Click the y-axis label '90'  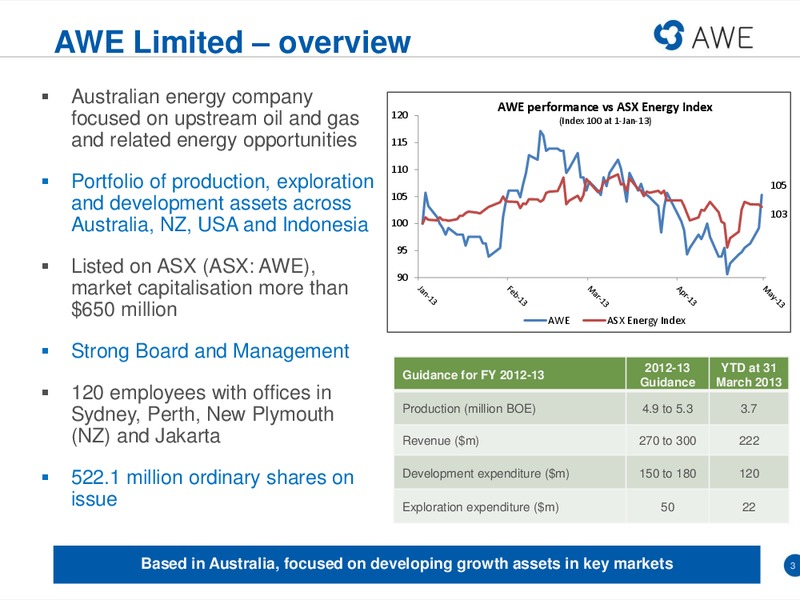click(x=402, y=277)
